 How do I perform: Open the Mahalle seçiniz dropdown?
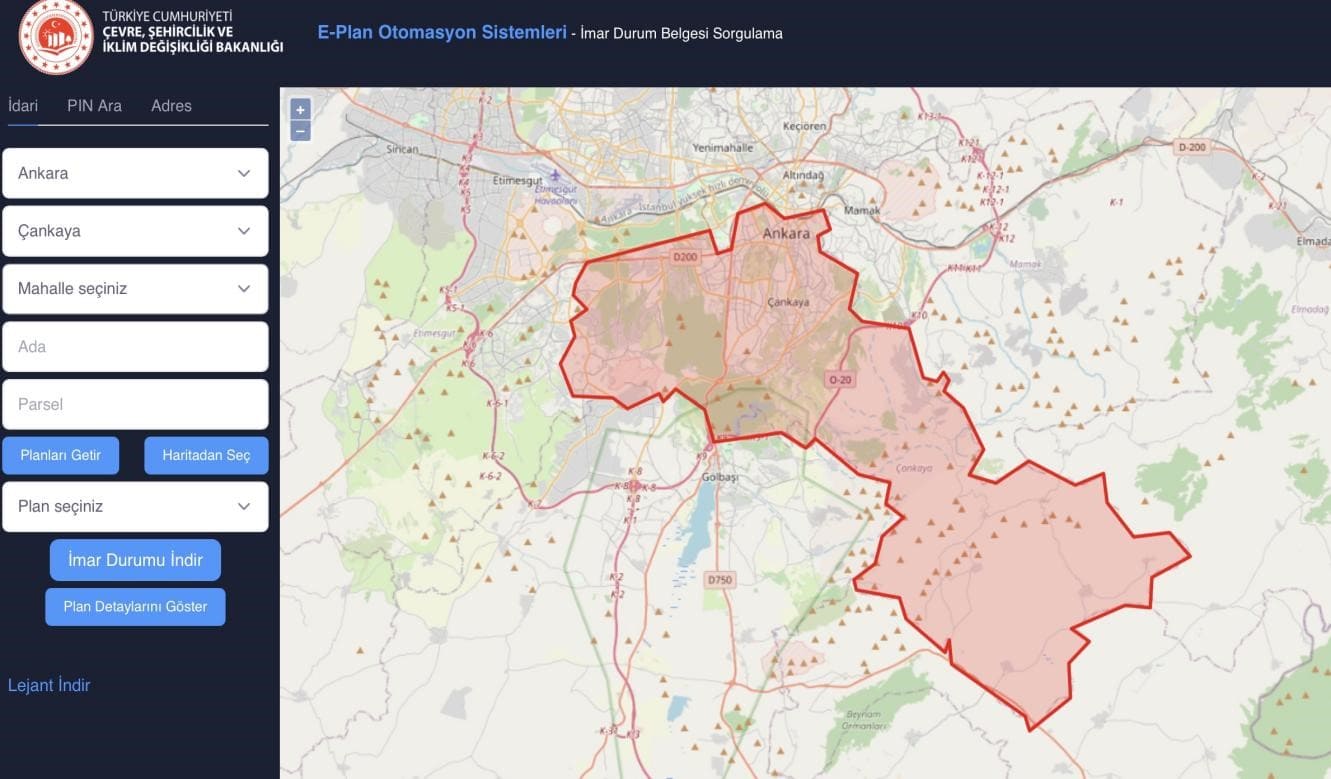pyautogui.click(x=135, y=289)
